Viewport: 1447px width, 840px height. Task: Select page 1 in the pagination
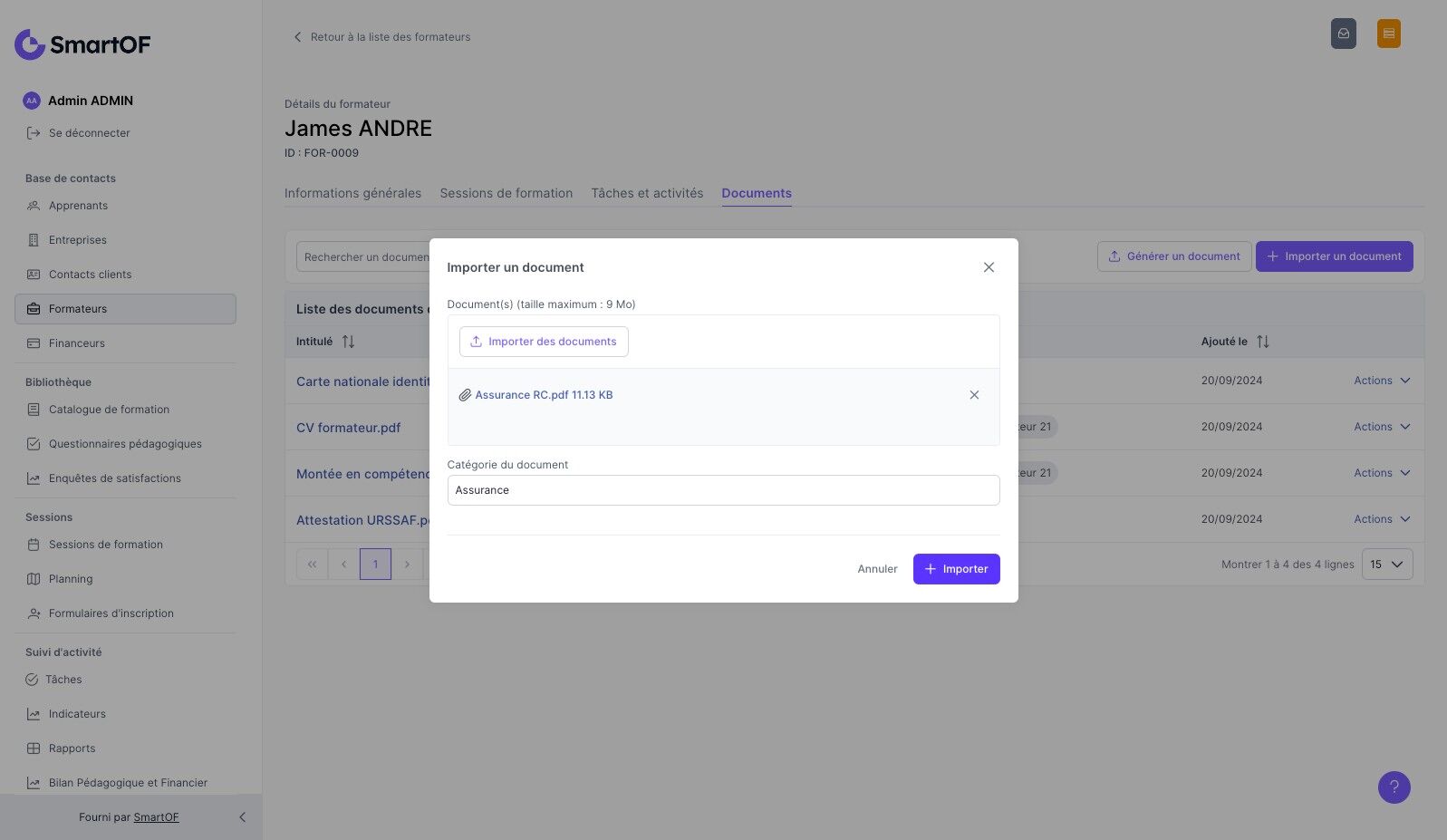375,565
